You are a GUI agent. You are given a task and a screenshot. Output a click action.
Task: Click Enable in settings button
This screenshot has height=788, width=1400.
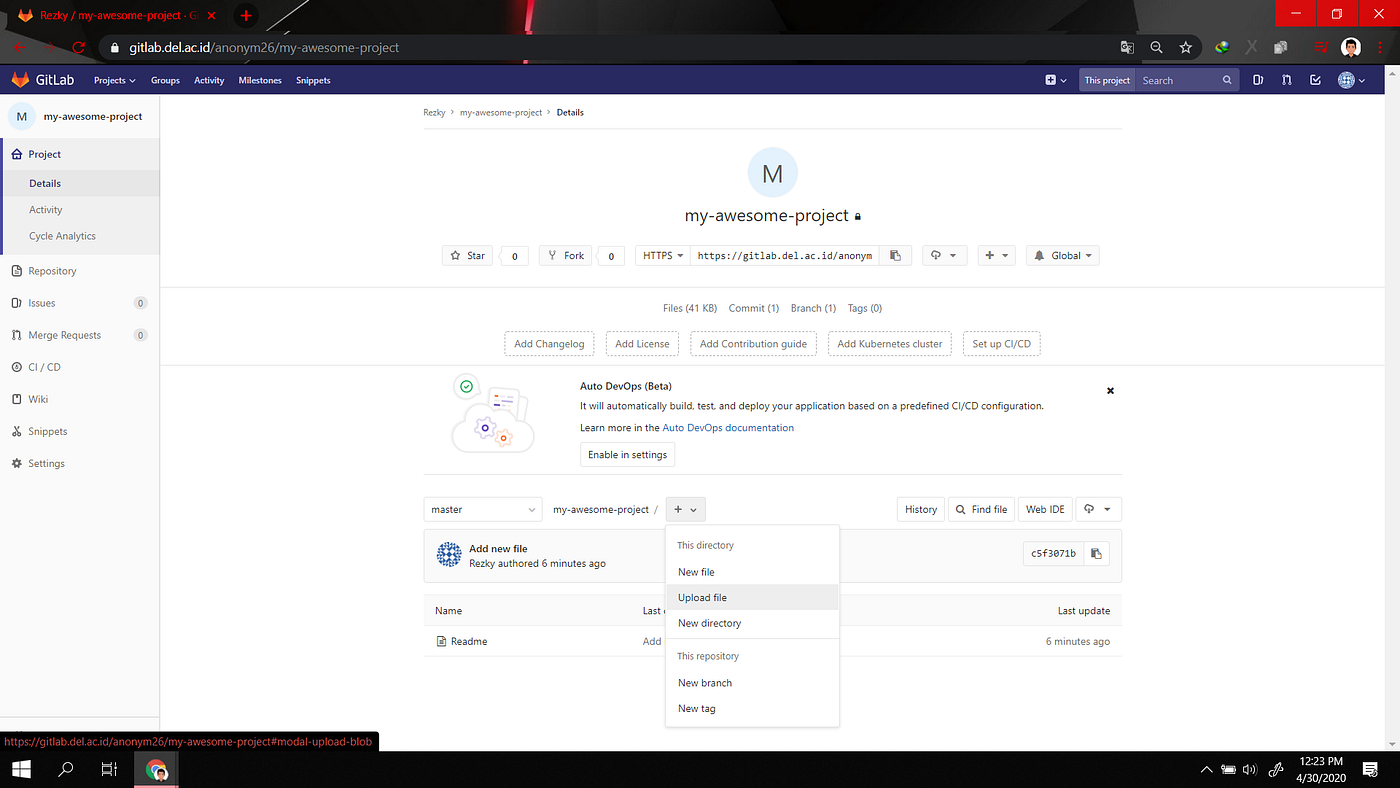[628, 455]
